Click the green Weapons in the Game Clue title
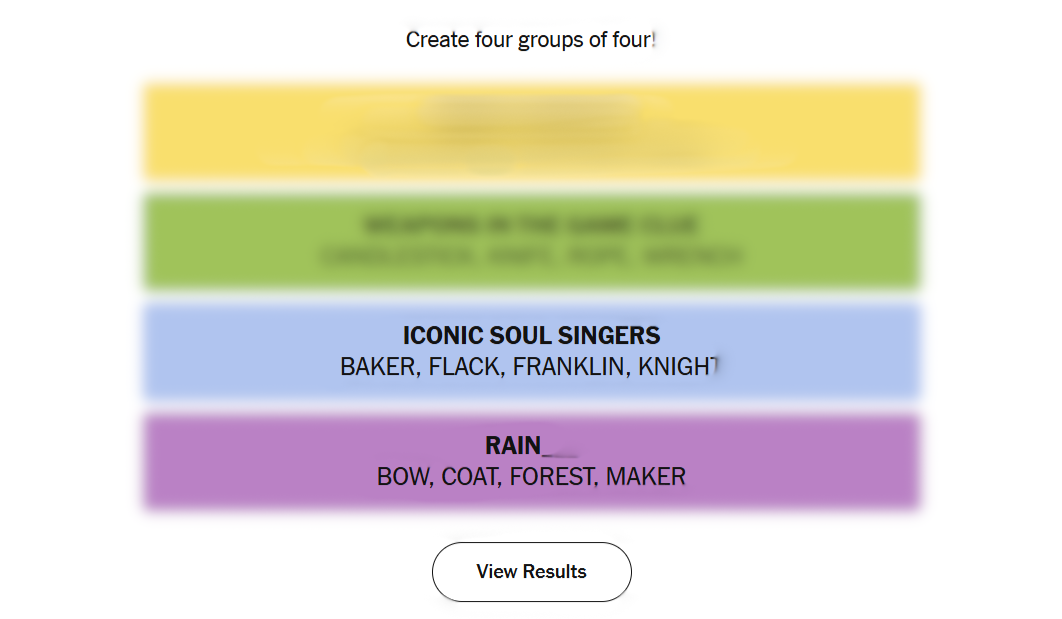 (x=531, y=225)
